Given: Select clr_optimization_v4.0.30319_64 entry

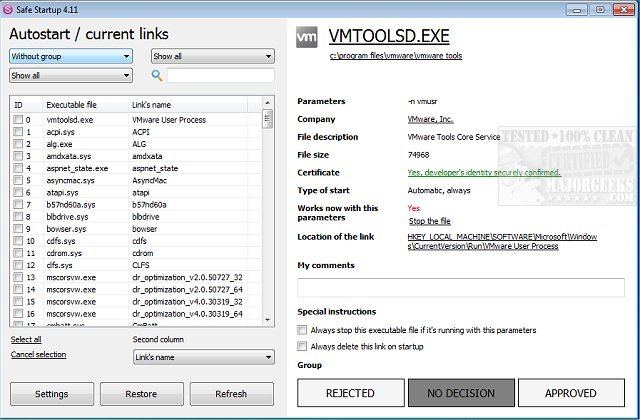Looking at the screenshot, I should (187, 313).
